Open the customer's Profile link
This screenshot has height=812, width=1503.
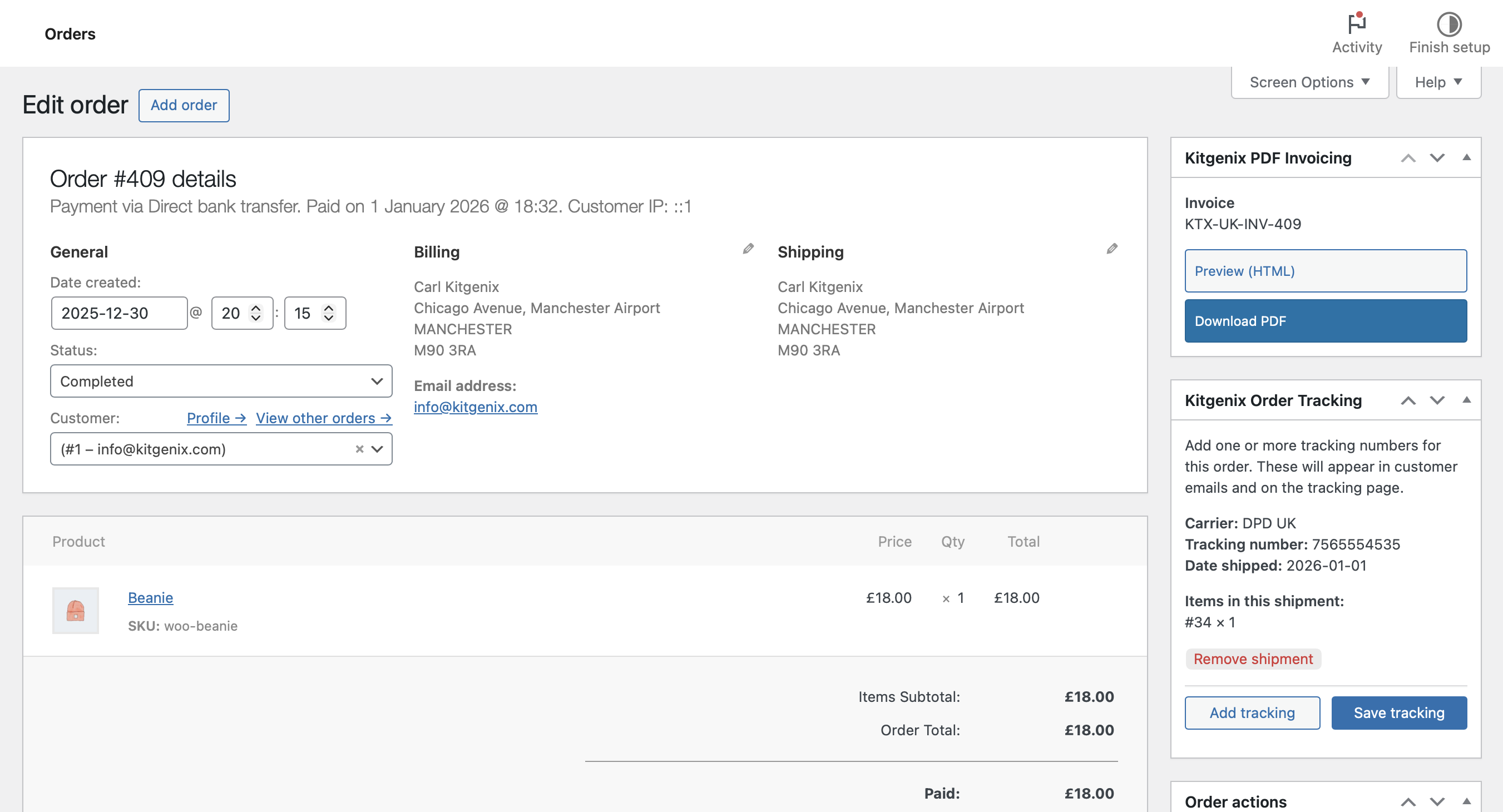(x=216, y=418)
